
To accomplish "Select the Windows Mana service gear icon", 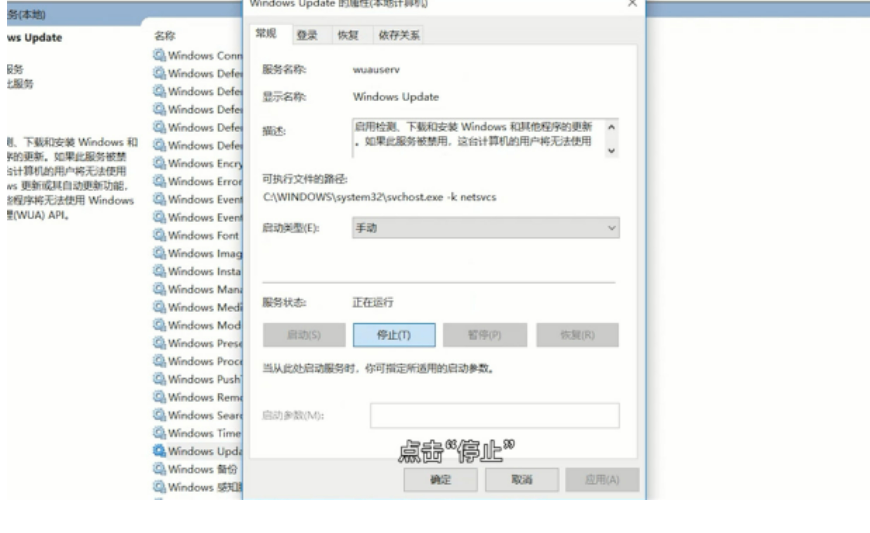I will coord(159,289).
